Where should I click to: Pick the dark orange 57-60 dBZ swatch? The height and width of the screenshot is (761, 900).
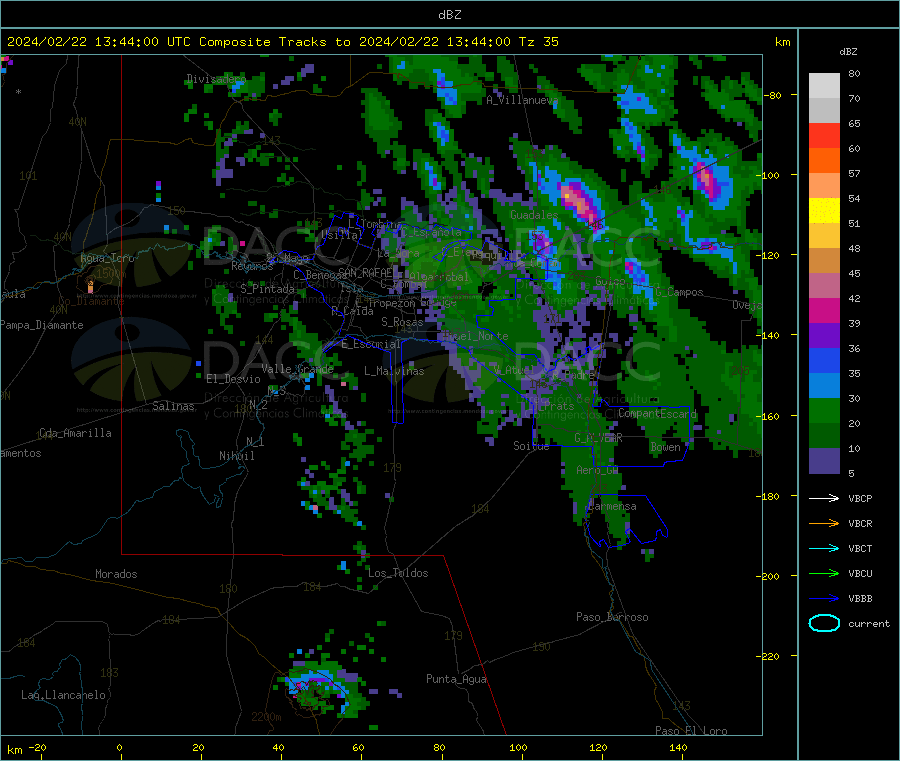(824, 161)
